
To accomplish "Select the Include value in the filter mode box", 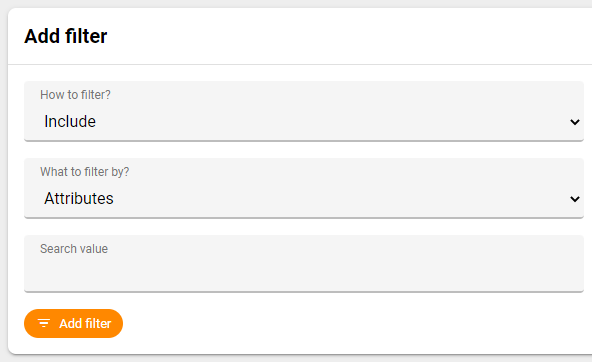I will coord(70,122).
